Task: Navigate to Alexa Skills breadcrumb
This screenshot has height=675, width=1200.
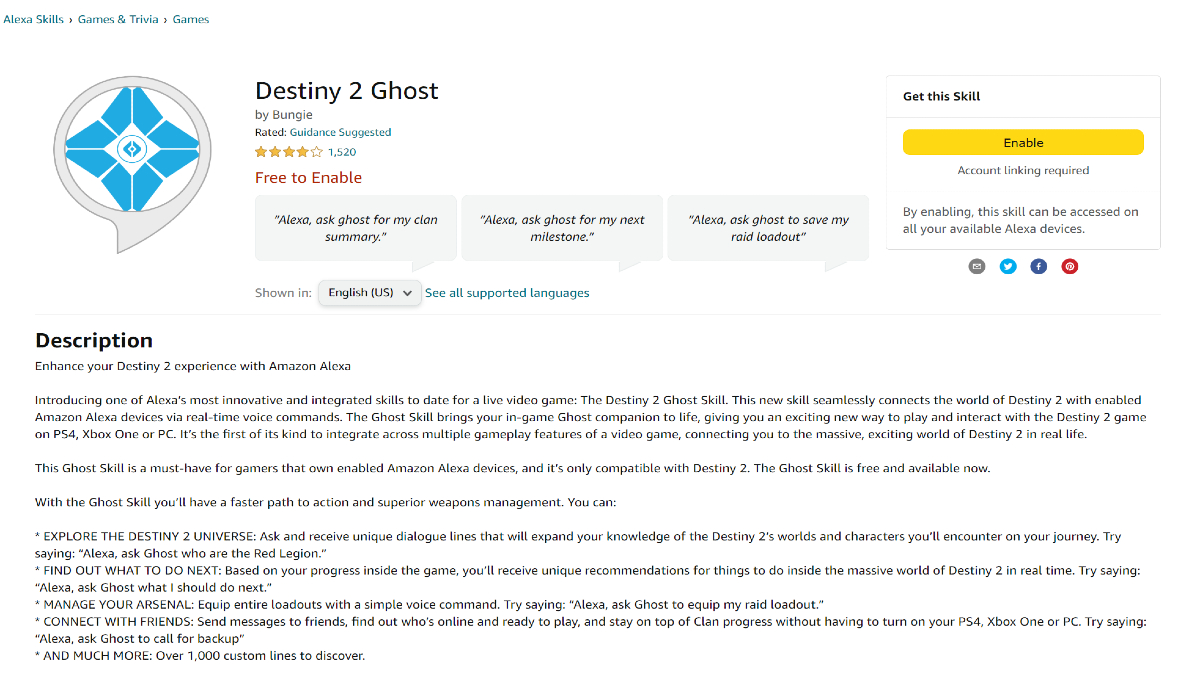Action: pos(33,18)
